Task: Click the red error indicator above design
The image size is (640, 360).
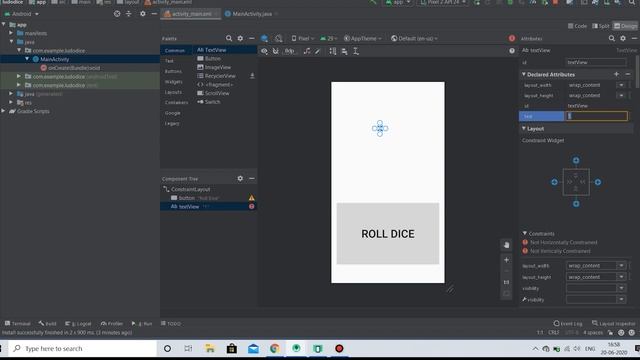Action: (512, 38)
